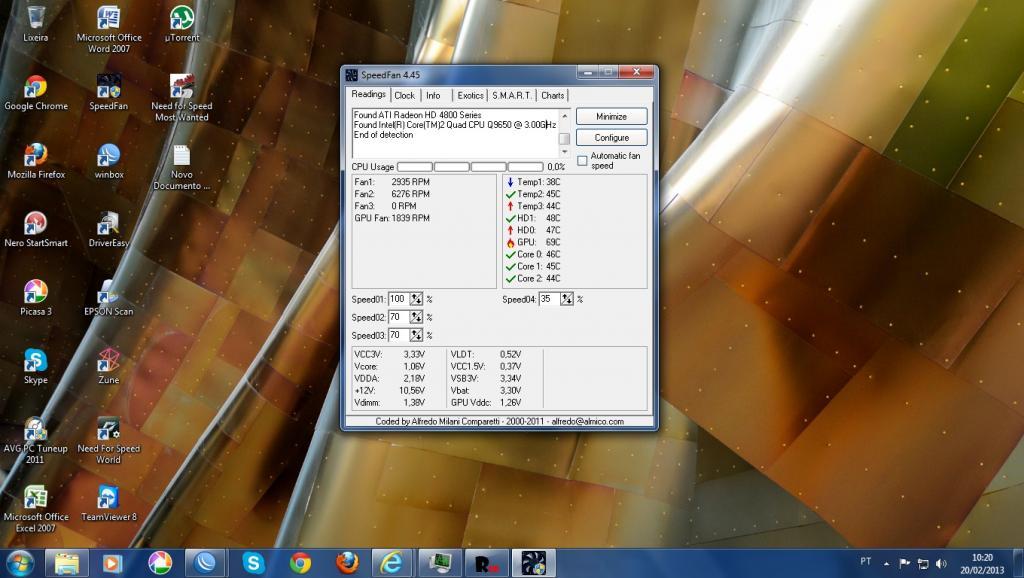Switch to the S.M.A.R.T. tab
This screenshot has height=578, width=1024.
point(512,95)
